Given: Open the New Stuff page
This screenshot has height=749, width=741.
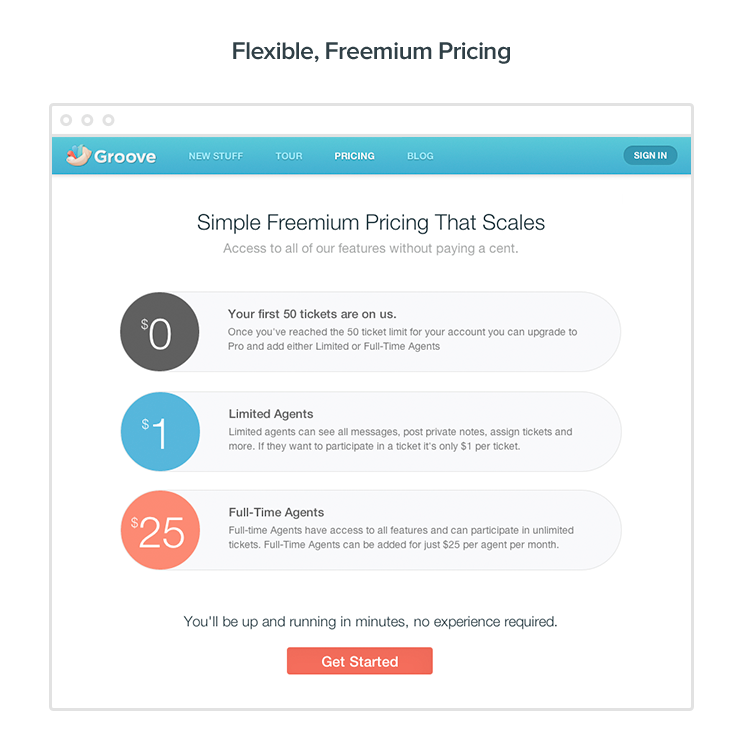Looking at the screenshot, I should (215, 156).
